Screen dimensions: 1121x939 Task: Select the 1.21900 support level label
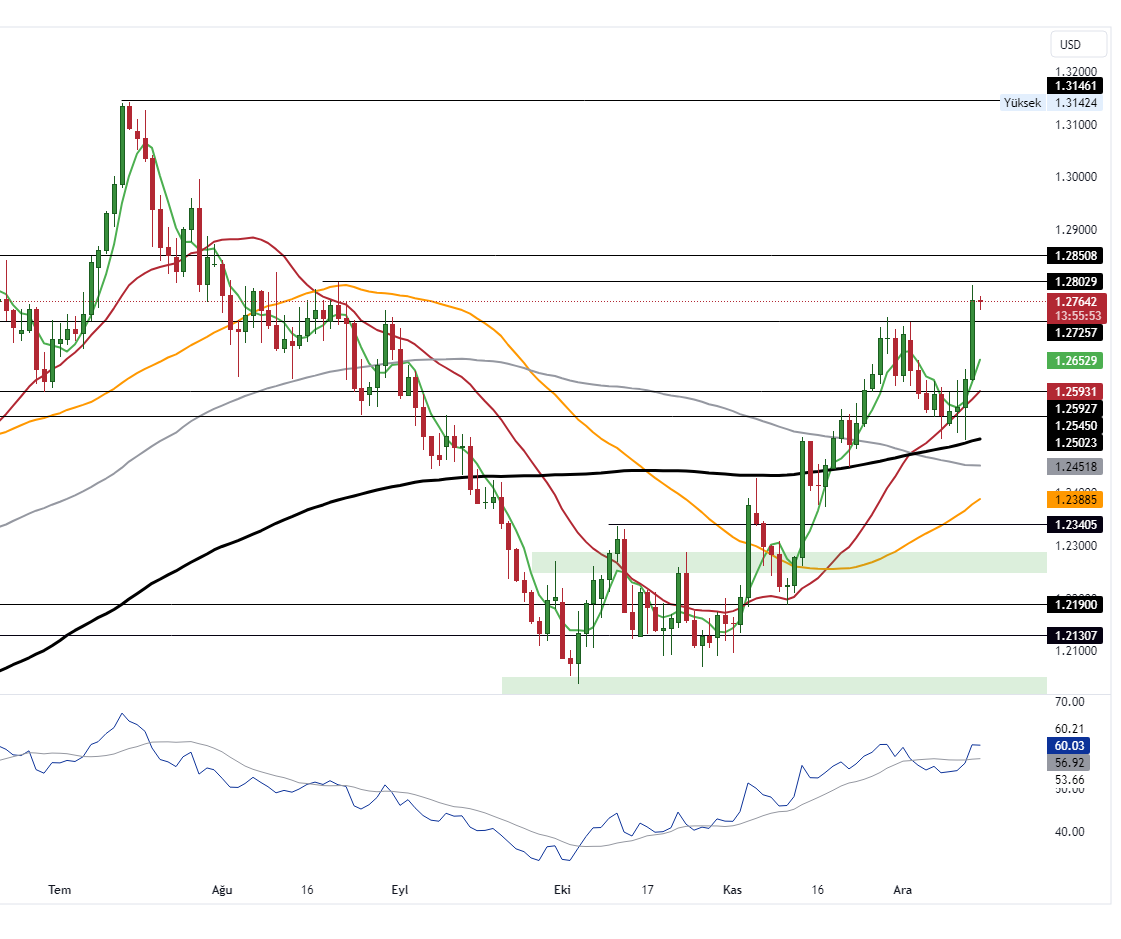[x=1078, y=604]
